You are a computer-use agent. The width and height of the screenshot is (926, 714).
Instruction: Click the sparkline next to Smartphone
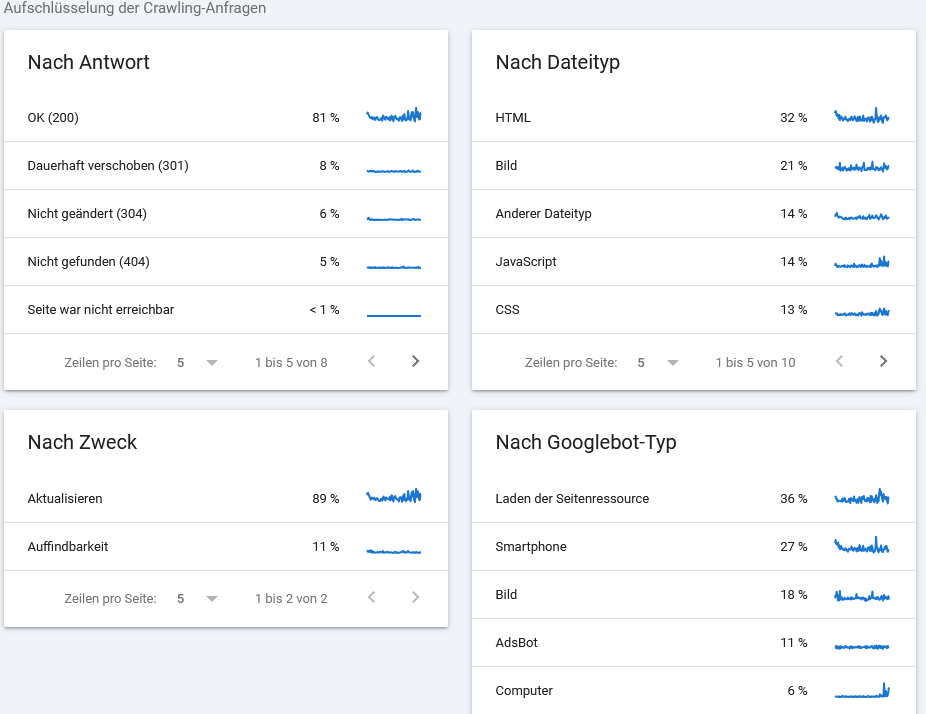(x=861, y=547)
